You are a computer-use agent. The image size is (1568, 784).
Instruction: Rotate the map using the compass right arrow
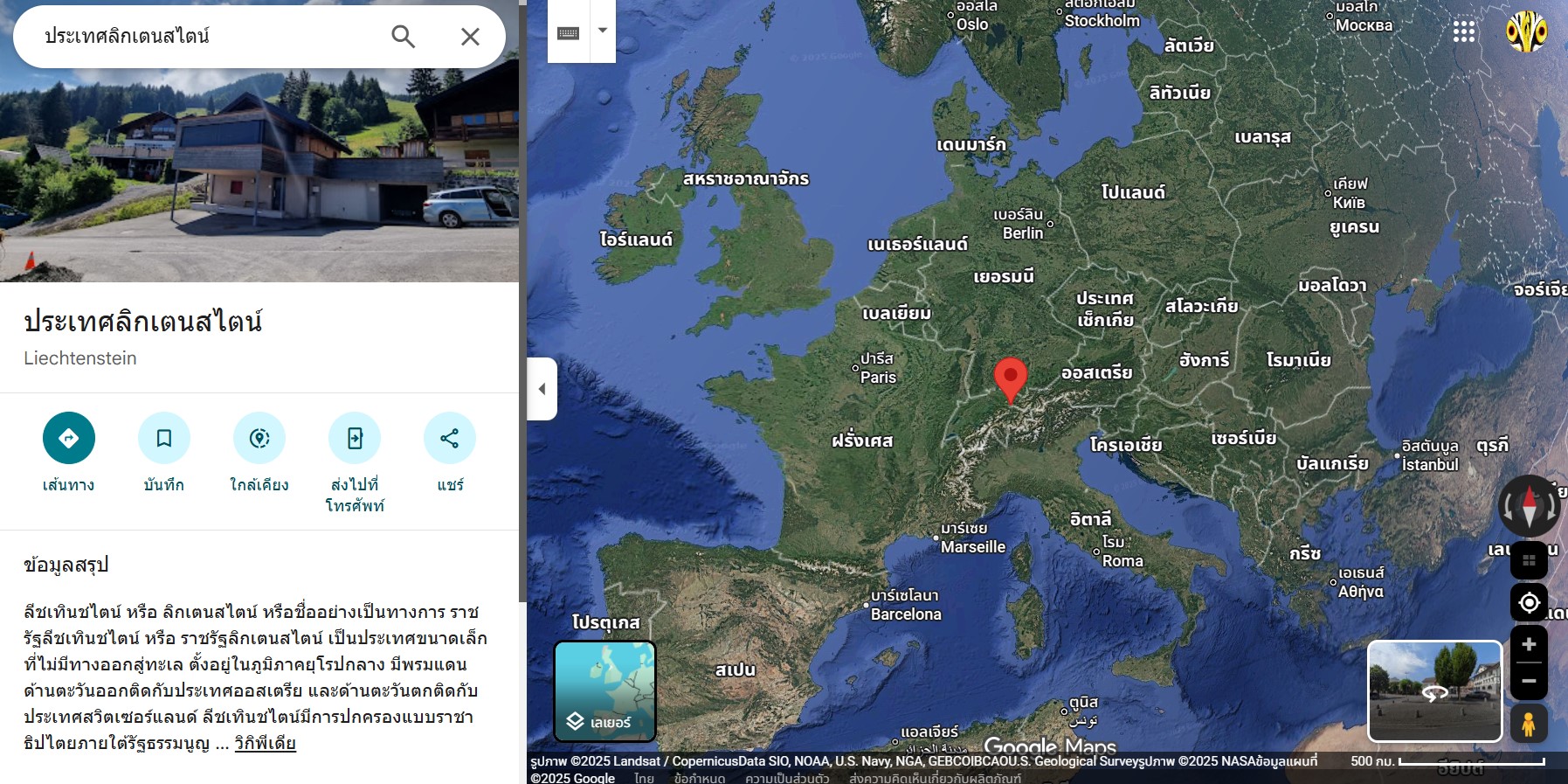pos(1551,506)
